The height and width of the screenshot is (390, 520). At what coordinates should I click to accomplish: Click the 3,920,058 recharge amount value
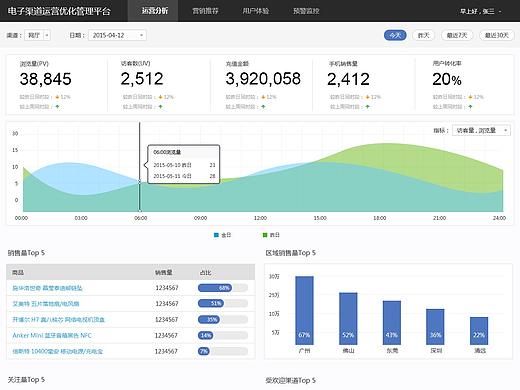(263, 79)
